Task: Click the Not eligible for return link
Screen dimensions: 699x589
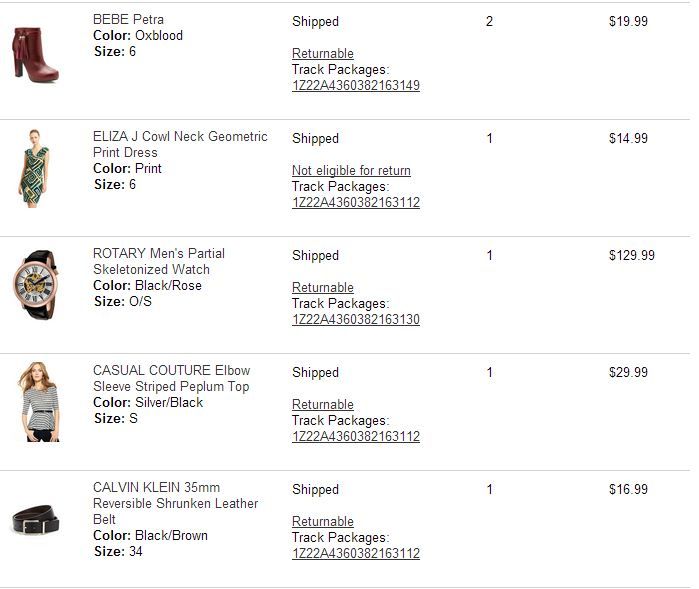Action: (x=351, y=171)
